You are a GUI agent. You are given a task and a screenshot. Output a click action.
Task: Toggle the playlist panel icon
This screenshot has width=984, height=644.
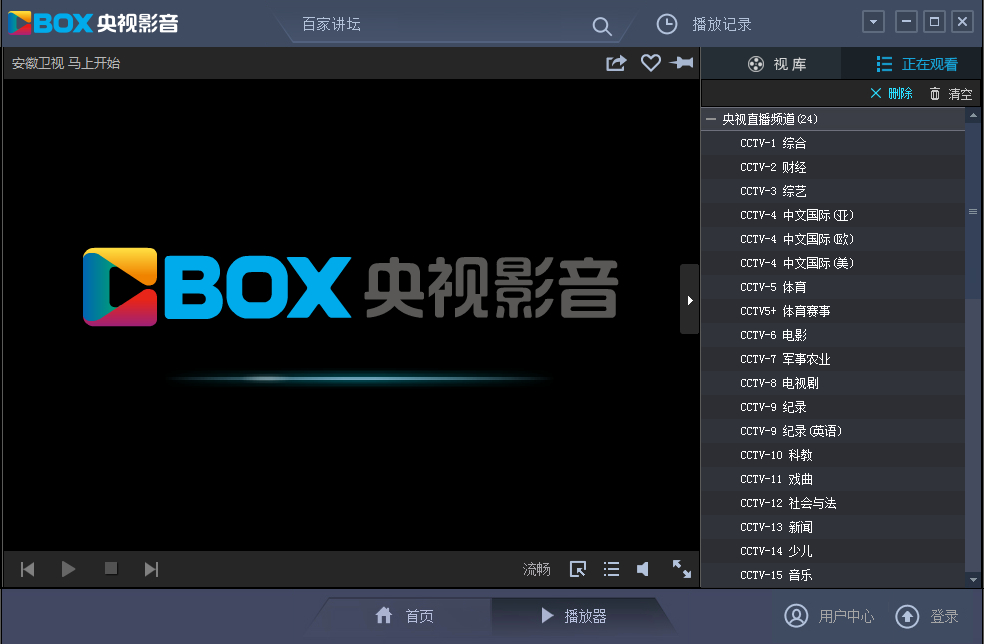(611, 569)
